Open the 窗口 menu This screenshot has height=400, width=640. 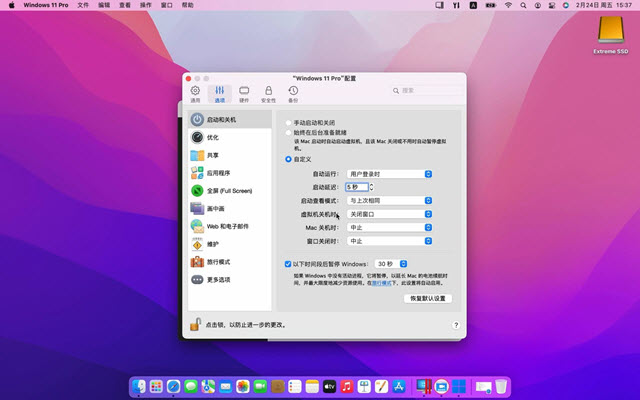pyautogui.click(x=167, y=5)
